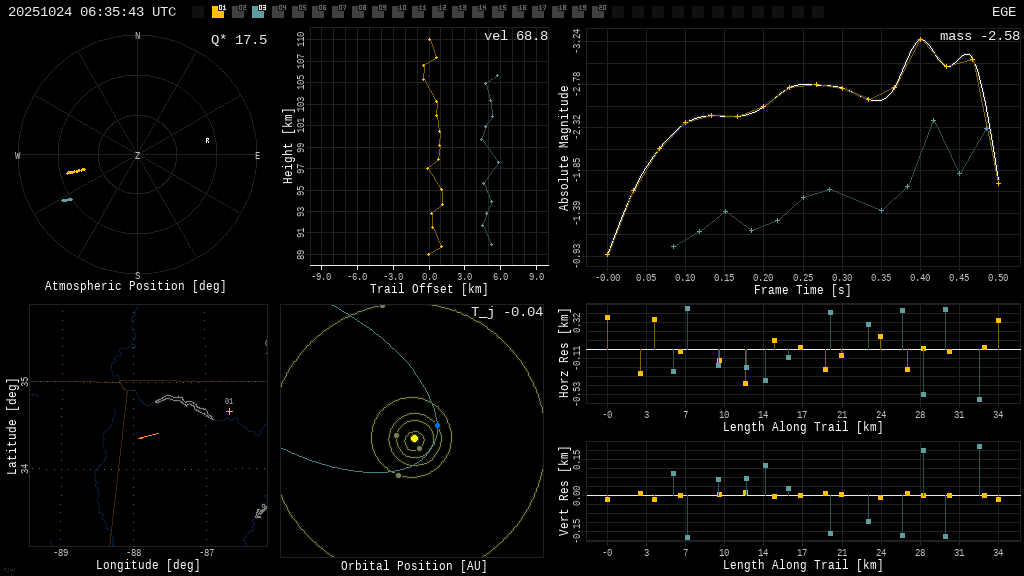Click the blue Earth dot on the orbit
Image resolution: width=1024 pixels, height=576 pixels.
click(x=437, y=425)
